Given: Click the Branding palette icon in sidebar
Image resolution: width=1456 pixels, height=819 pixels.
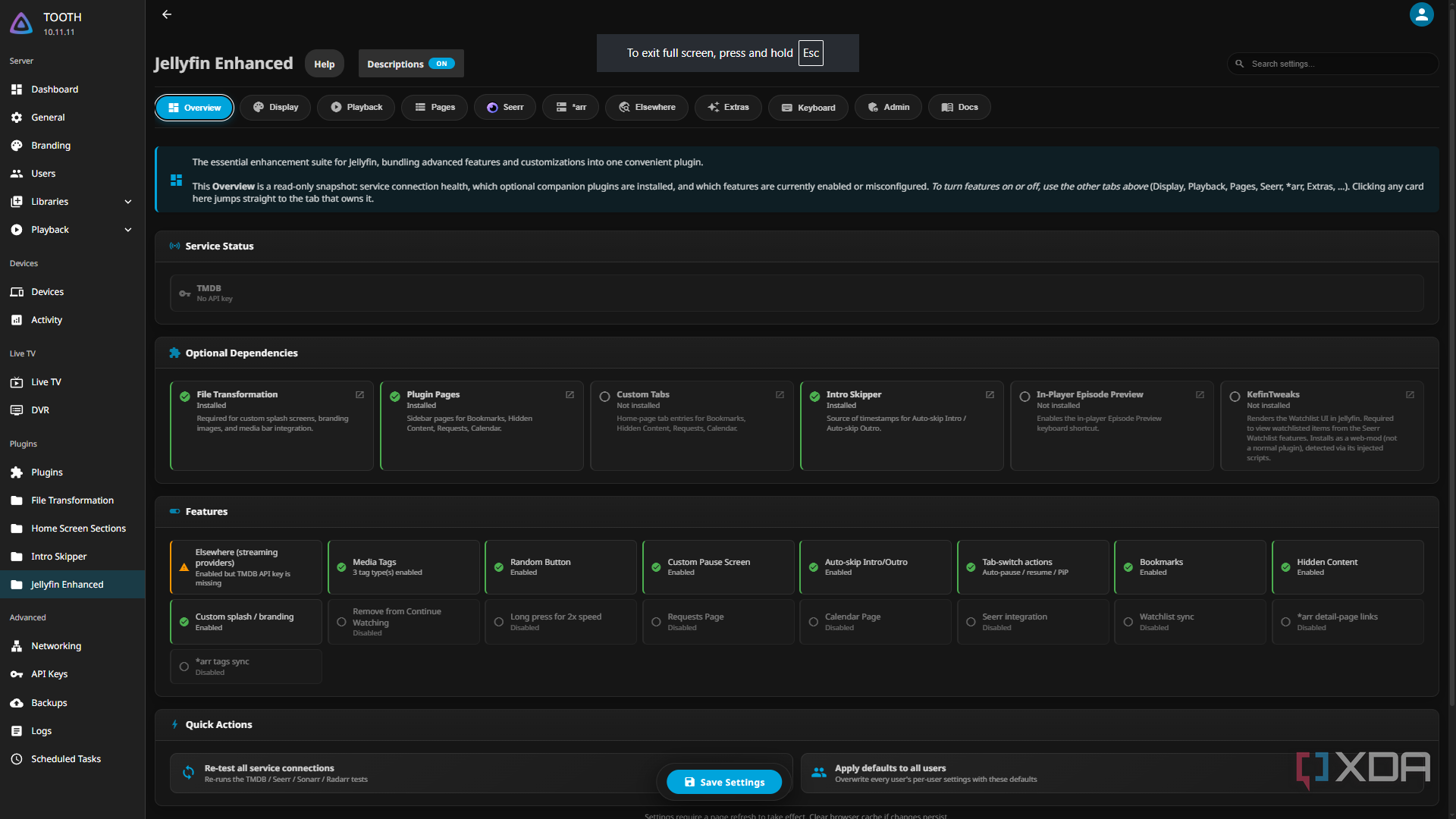Looking at the screenshot, I should click(17, 146).
